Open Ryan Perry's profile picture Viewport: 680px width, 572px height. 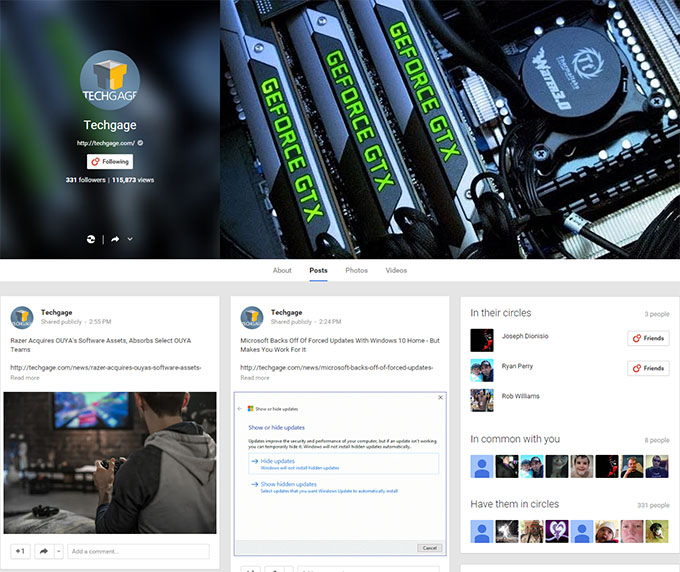482,370
